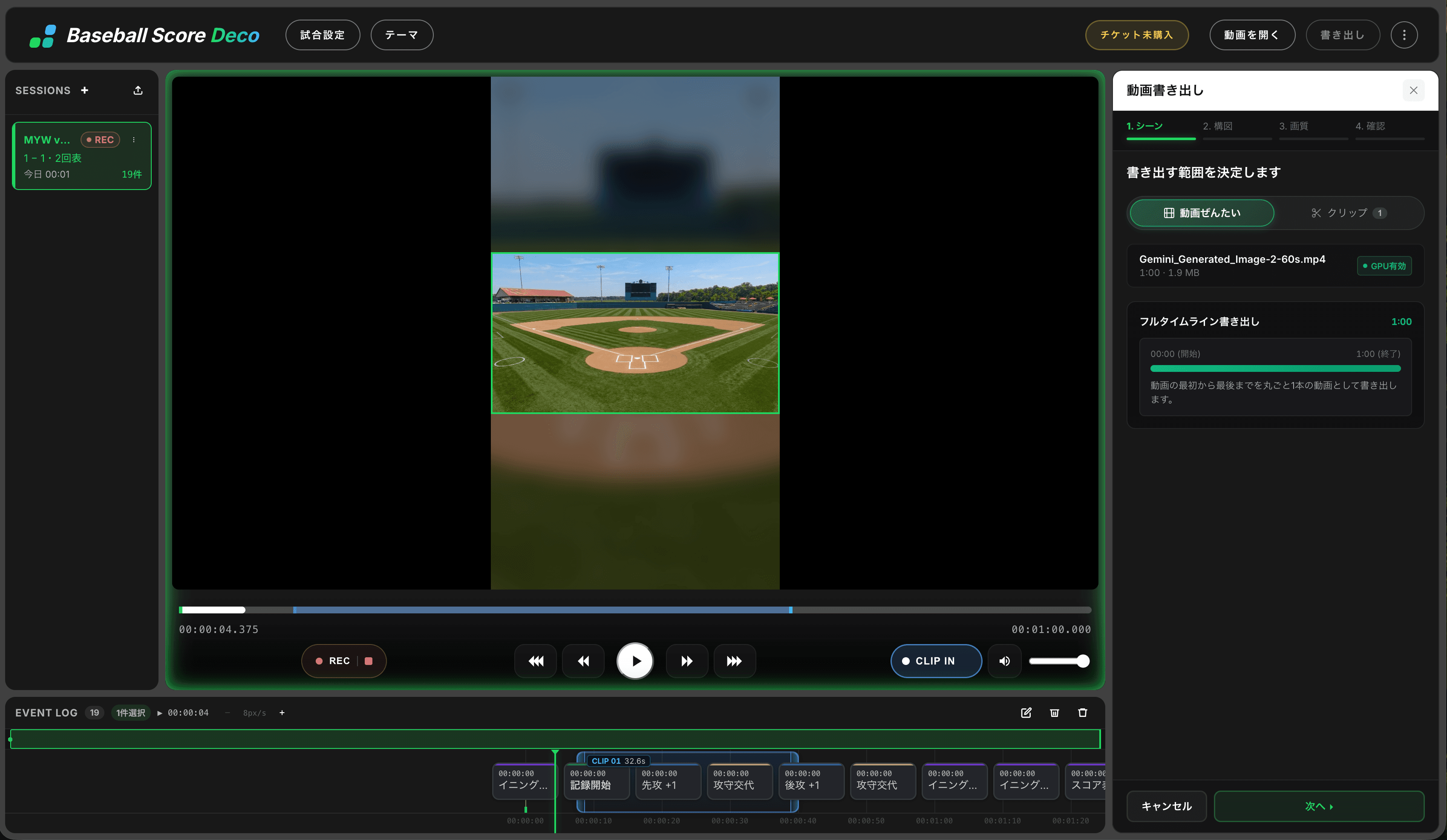This screenshot has width=1447, height=840.
Task: Zoom in timeline with plus icon
Action: pos(282,713)
